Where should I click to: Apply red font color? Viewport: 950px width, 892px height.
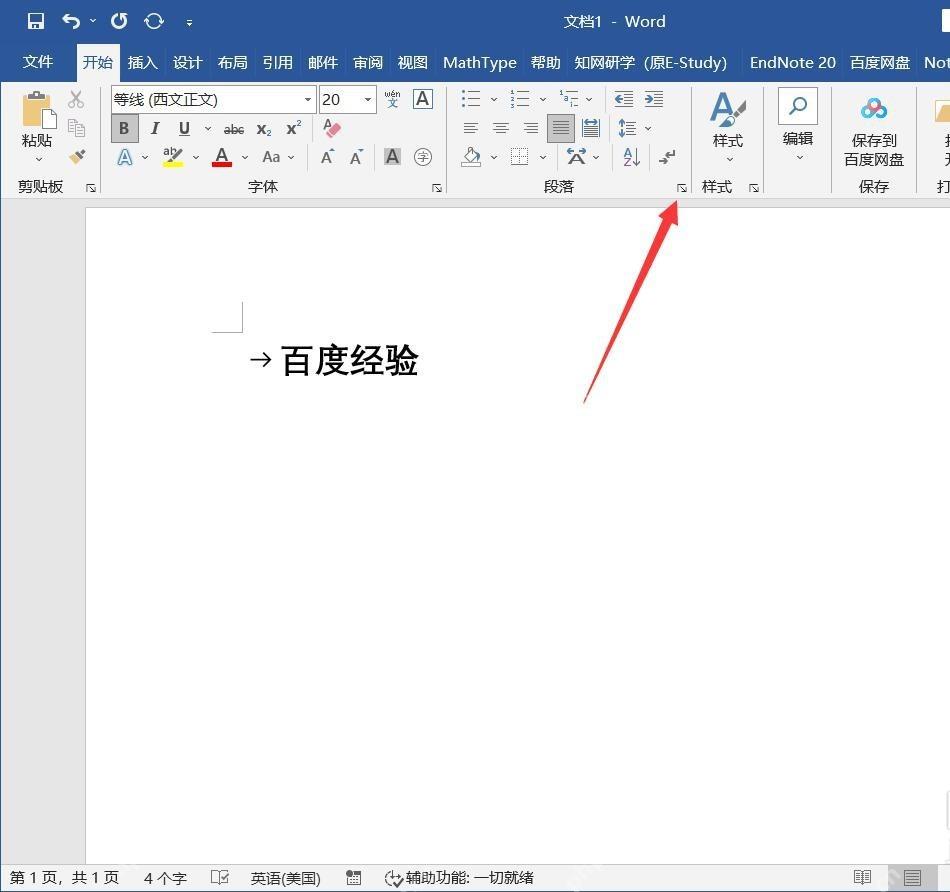(222, 157)
